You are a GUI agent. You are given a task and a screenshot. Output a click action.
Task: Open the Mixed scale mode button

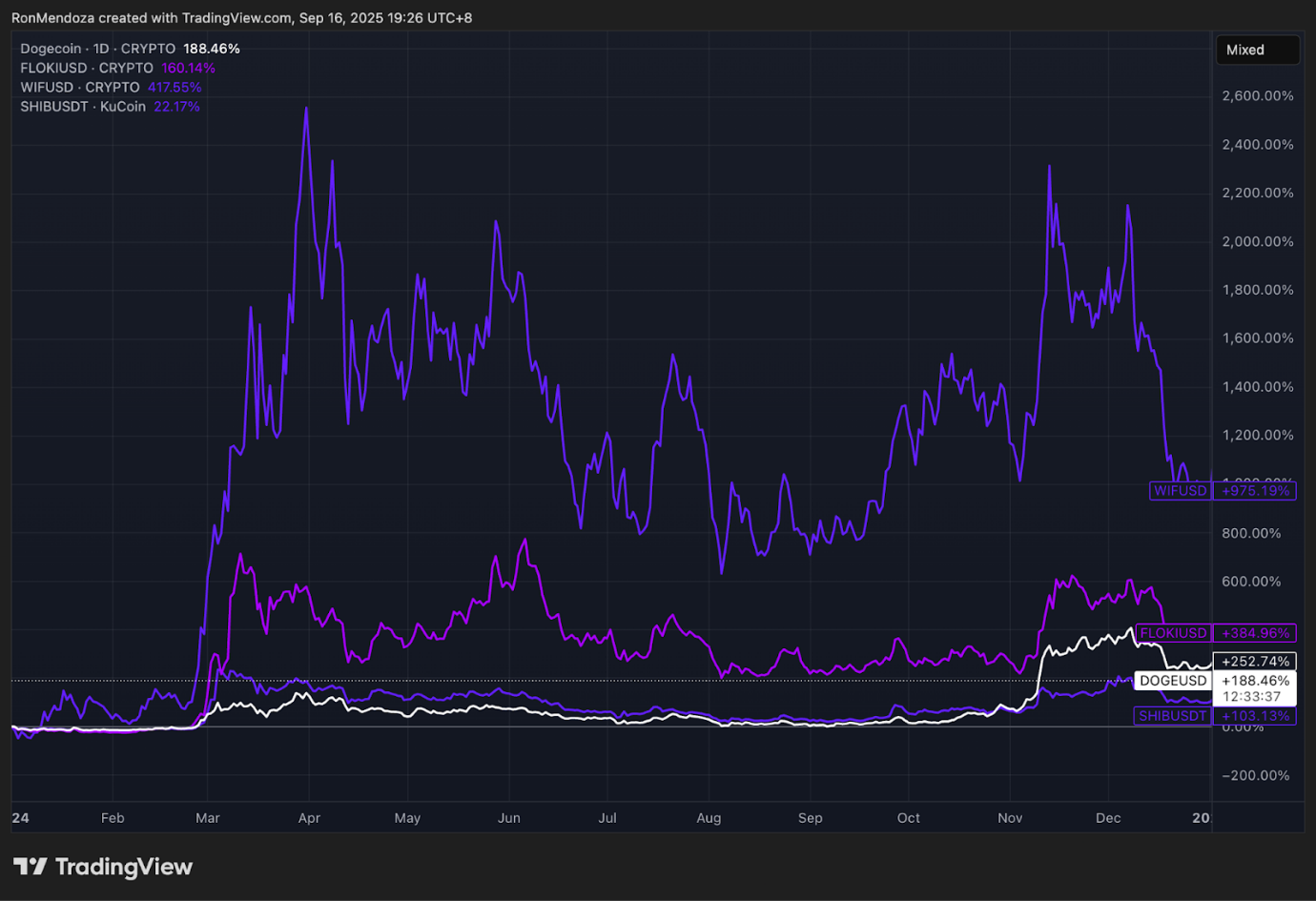coord(1256,50)
